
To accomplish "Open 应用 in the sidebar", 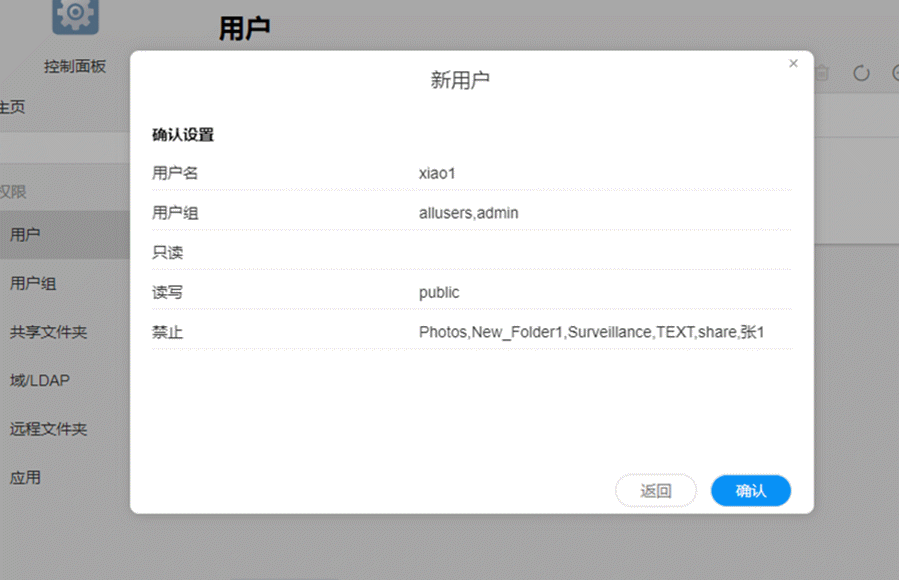I will (x=25, y=477).
